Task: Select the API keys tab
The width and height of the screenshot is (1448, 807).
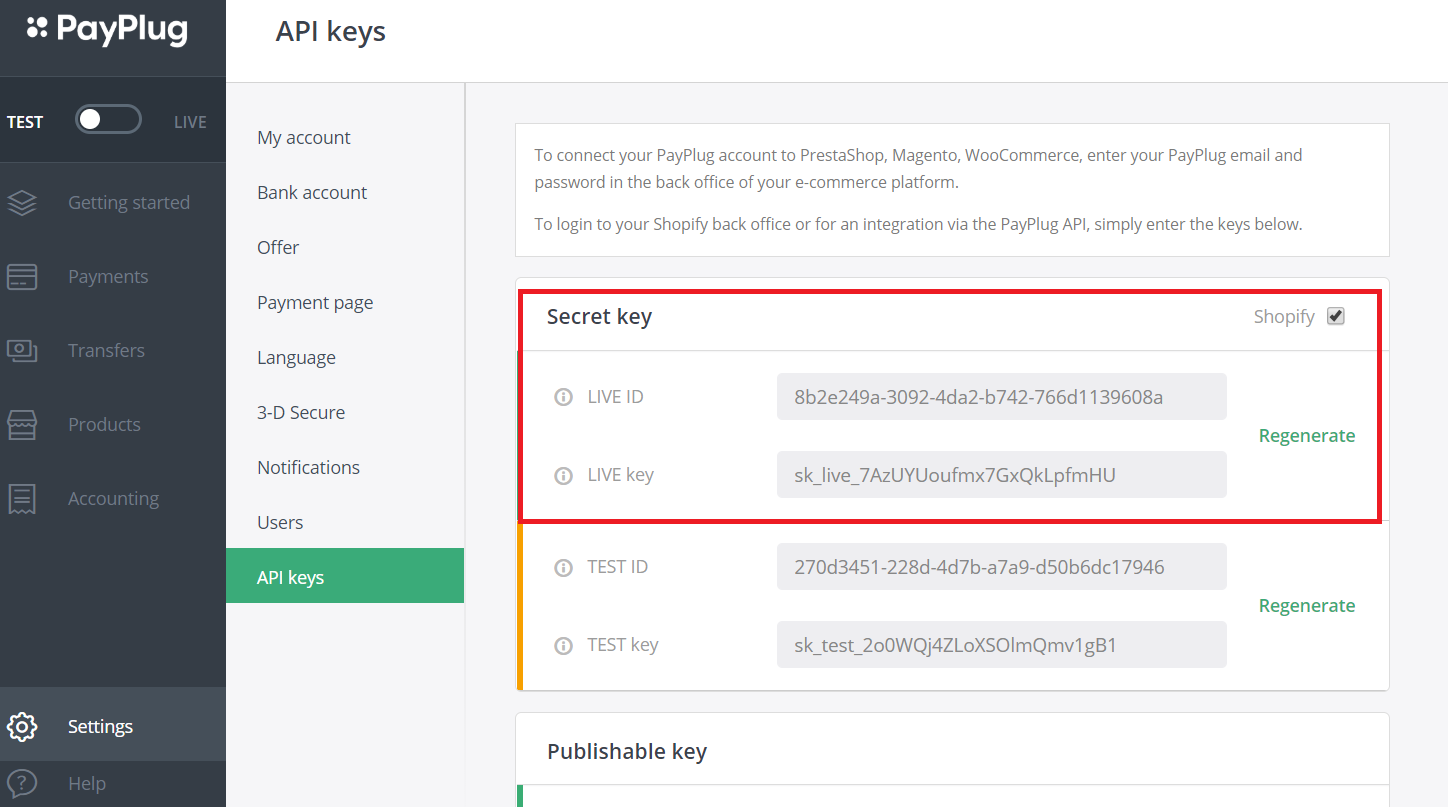Action: [x=345, y=576]
